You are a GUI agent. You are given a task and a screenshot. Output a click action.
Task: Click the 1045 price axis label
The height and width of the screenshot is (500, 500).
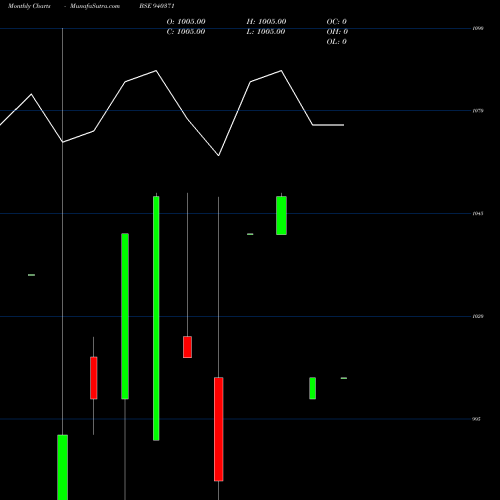[478, 213]
